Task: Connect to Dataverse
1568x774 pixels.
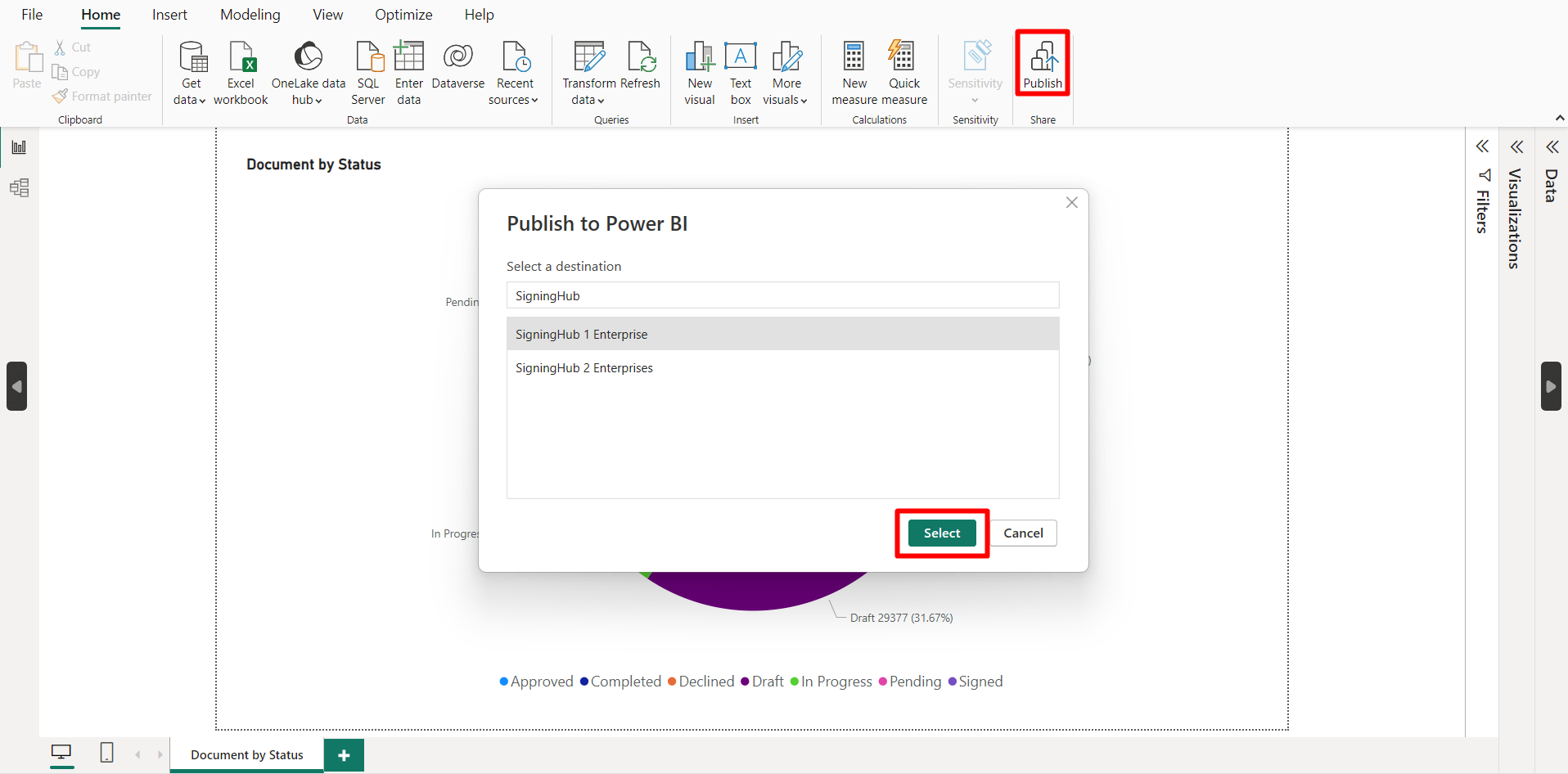Action: pos(457,65)
